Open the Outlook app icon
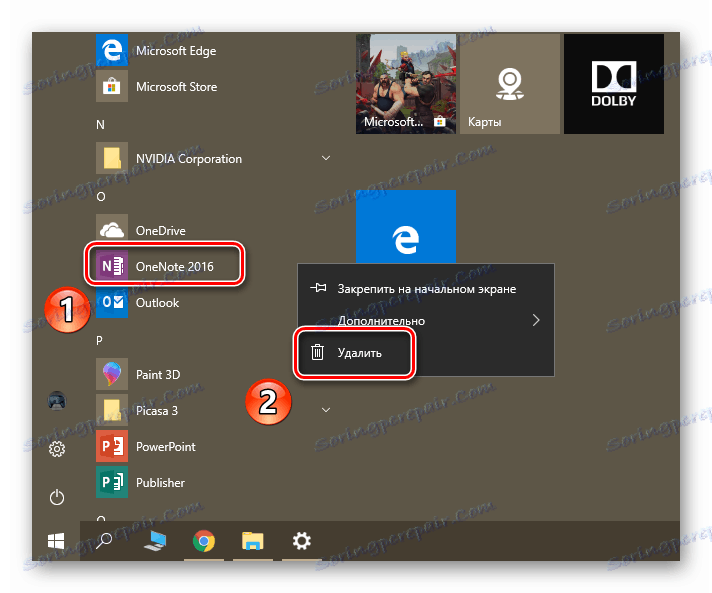This screenshot has height=593, width=712. tap(112, 302)
